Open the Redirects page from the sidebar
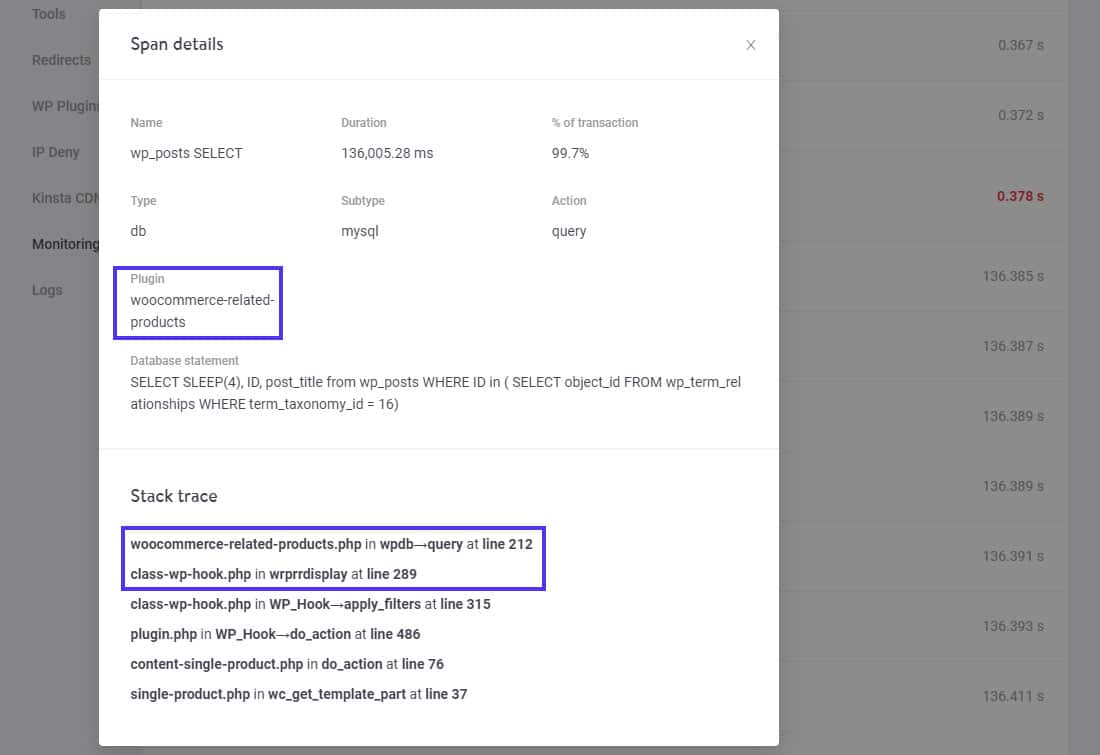Viewport: 1100px width, 755px height. [61, 60]
